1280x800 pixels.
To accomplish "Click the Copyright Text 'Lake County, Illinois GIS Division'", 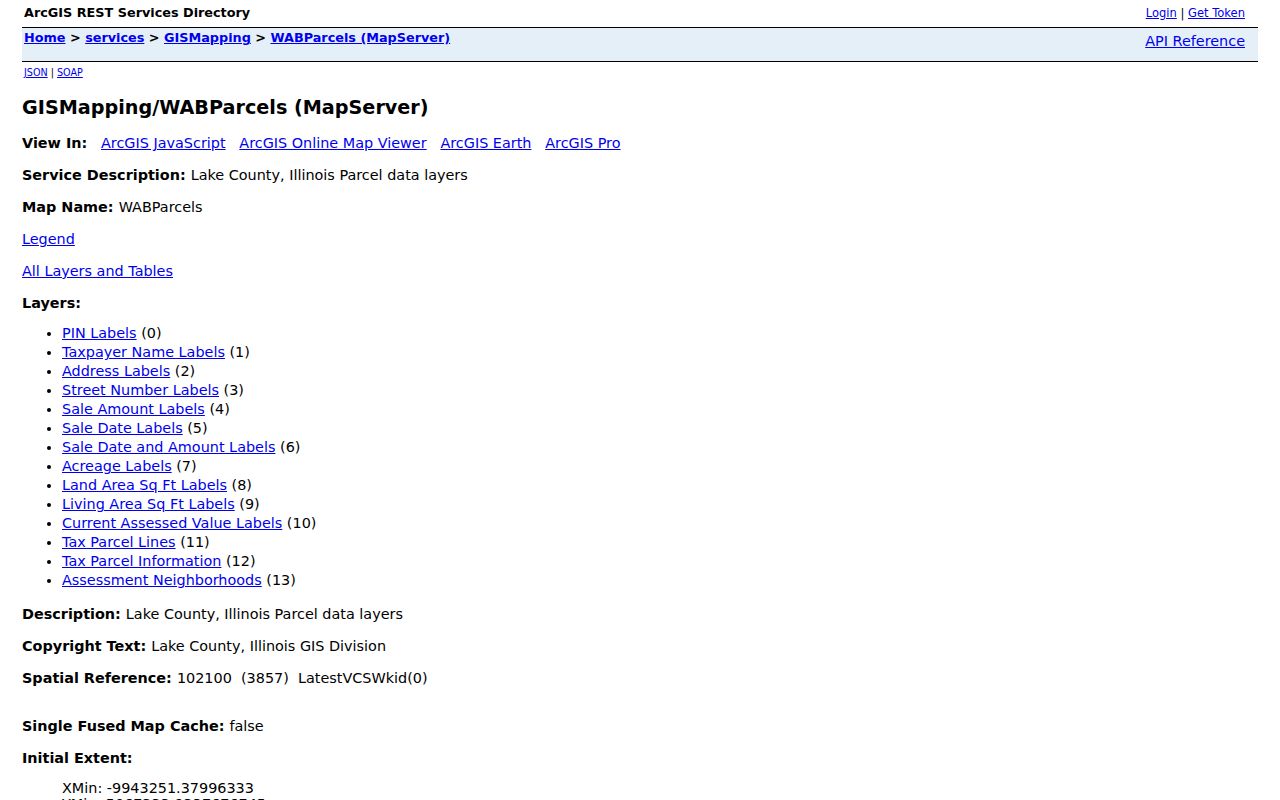I will (x=269, y=646).
